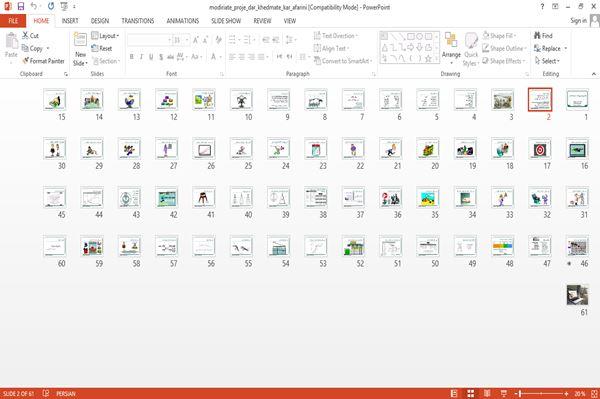Click PERSIAN language indicator
Image resolution: width=600 pixels, height=399 pixels.
click(66, 393)
